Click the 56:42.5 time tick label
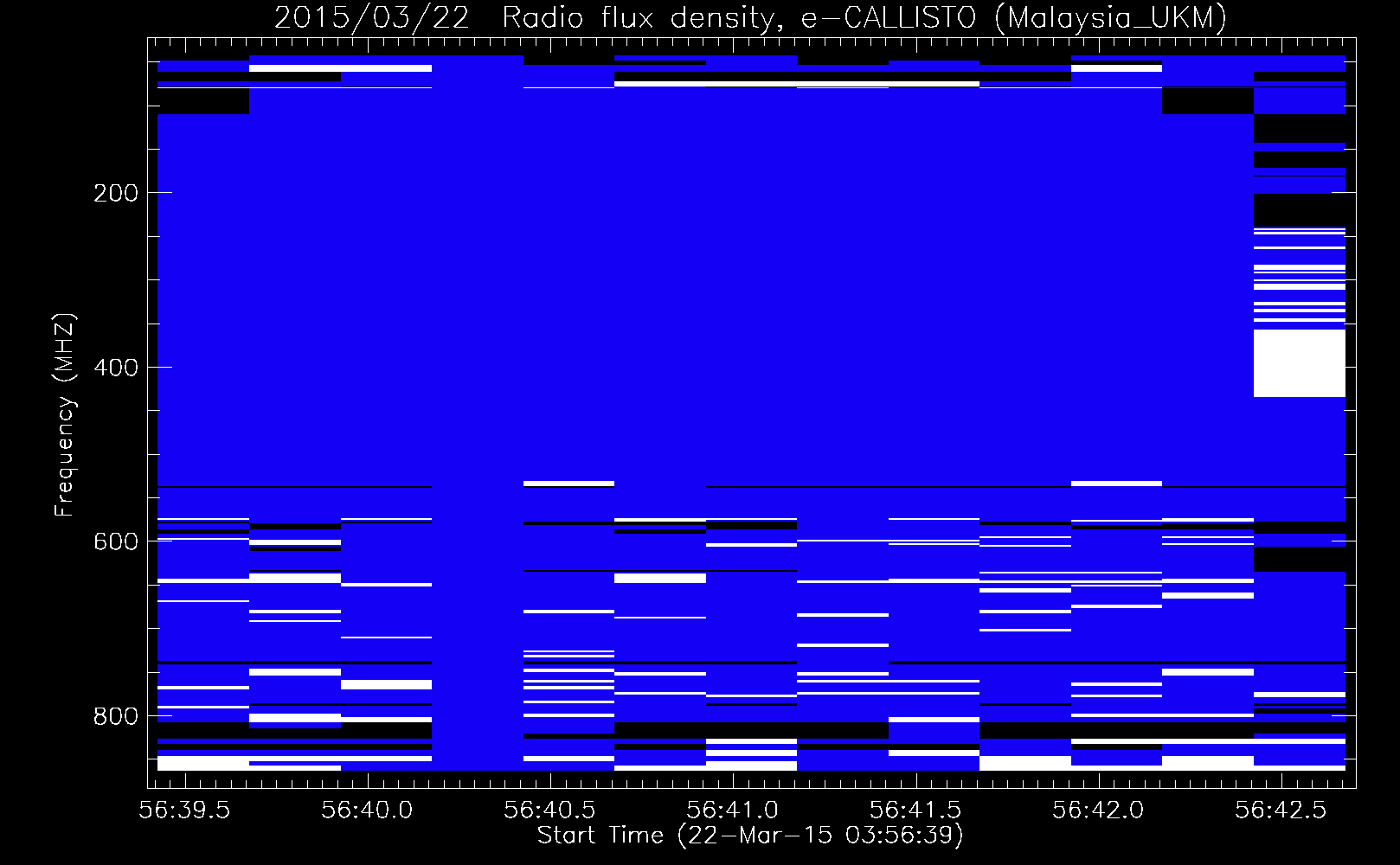The image size is (1400, 865). [1281, 810]
